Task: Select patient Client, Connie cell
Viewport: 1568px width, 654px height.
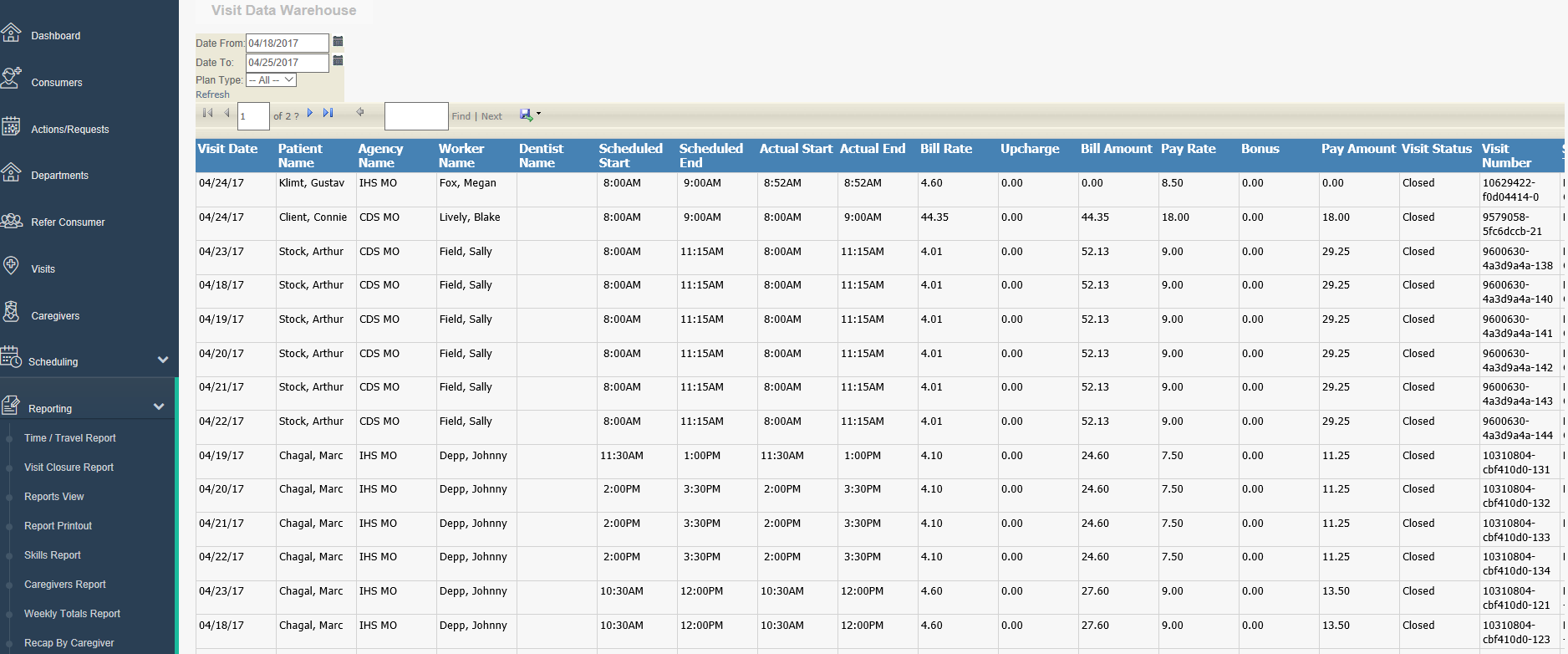Action: [x=316, y=224]
